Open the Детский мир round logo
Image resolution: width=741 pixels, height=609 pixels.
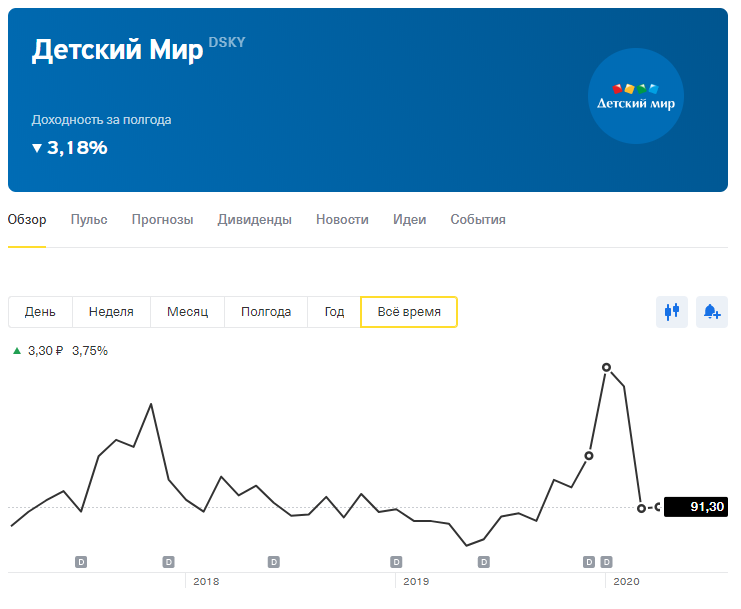pyautogui.click(x=636, y=96)
